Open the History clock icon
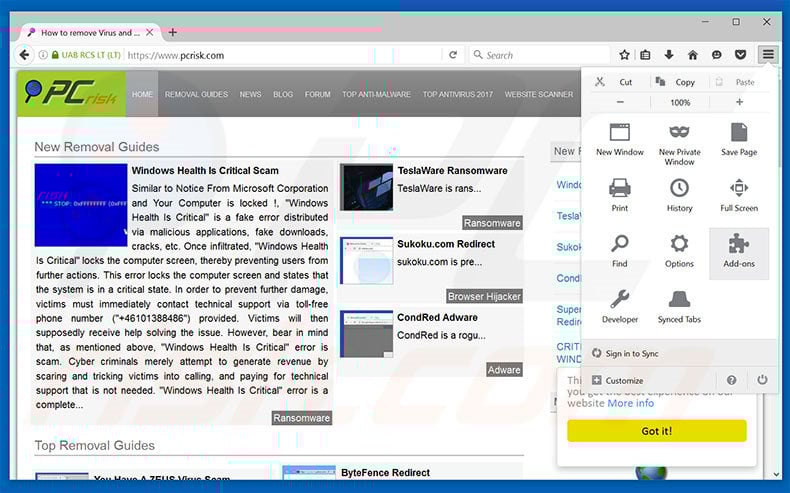 click(x=679, y=188)
